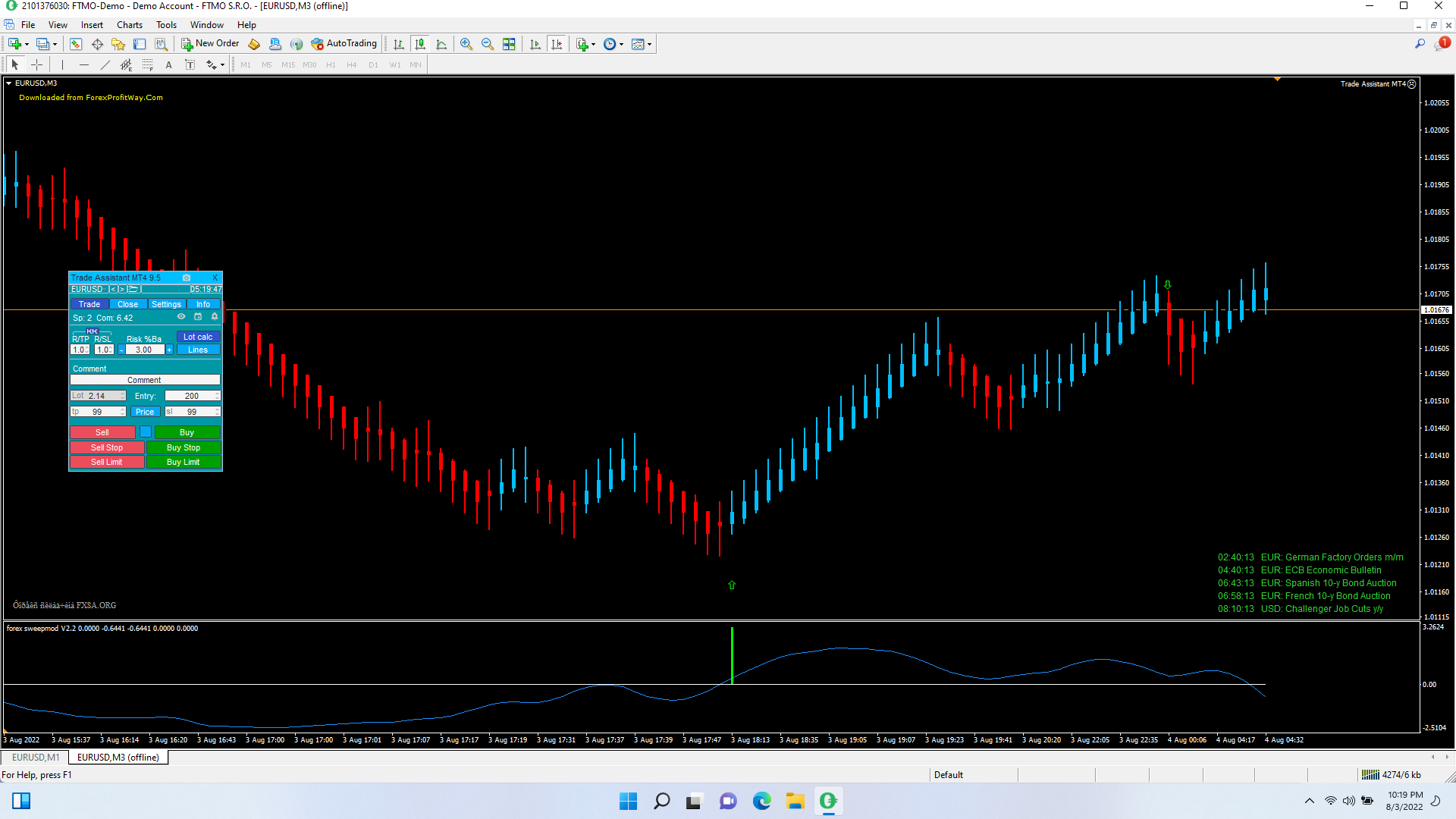This screenshot has height=819, width=1456.
Task: Select the Draw Trendline tool
Action: tap(105, 65)
